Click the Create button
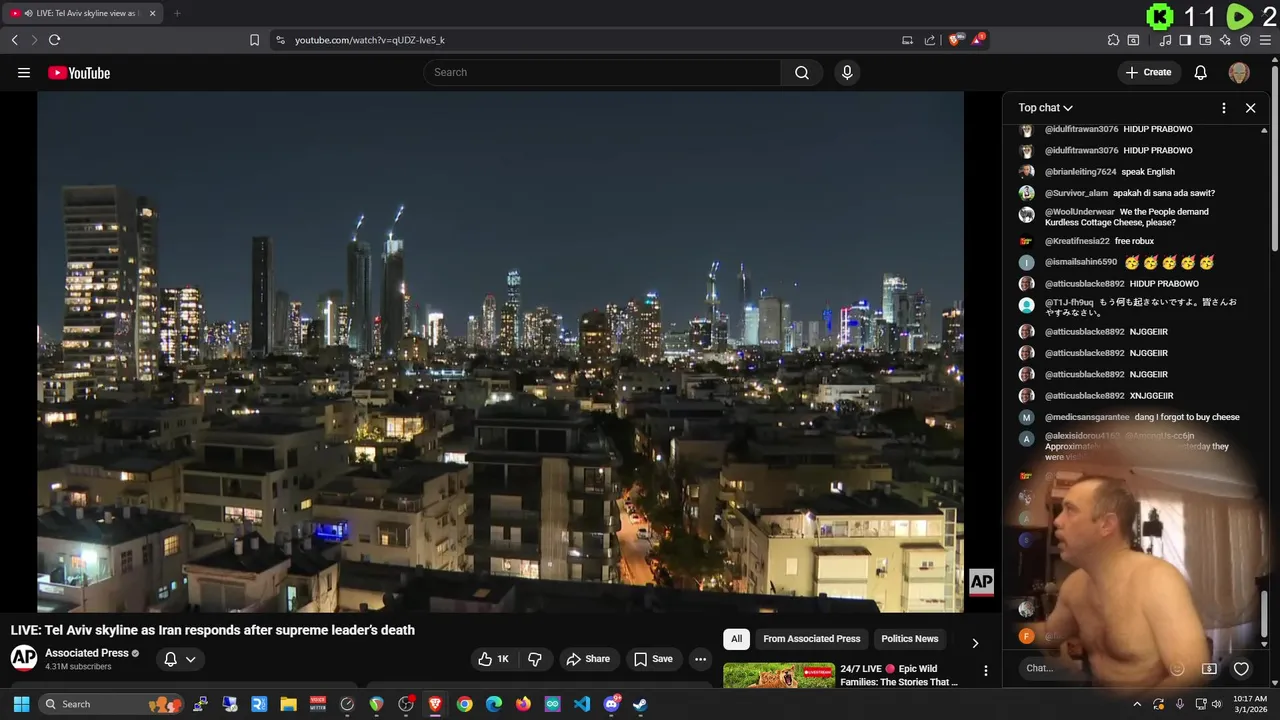The height and width of the screenshot is (720, 1280). click(x=1148, y=72)
